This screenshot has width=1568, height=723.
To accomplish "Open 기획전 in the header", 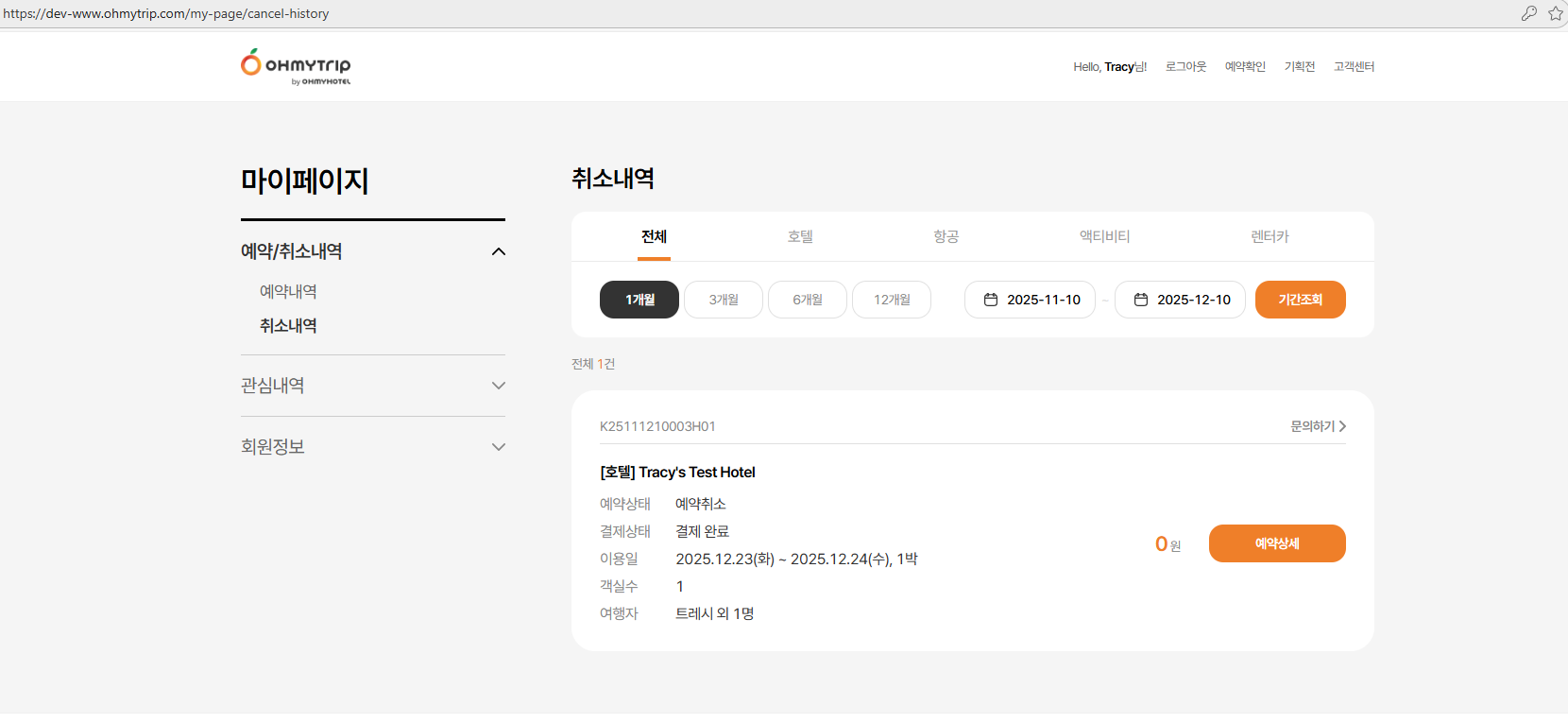I will pos(1300,67).
